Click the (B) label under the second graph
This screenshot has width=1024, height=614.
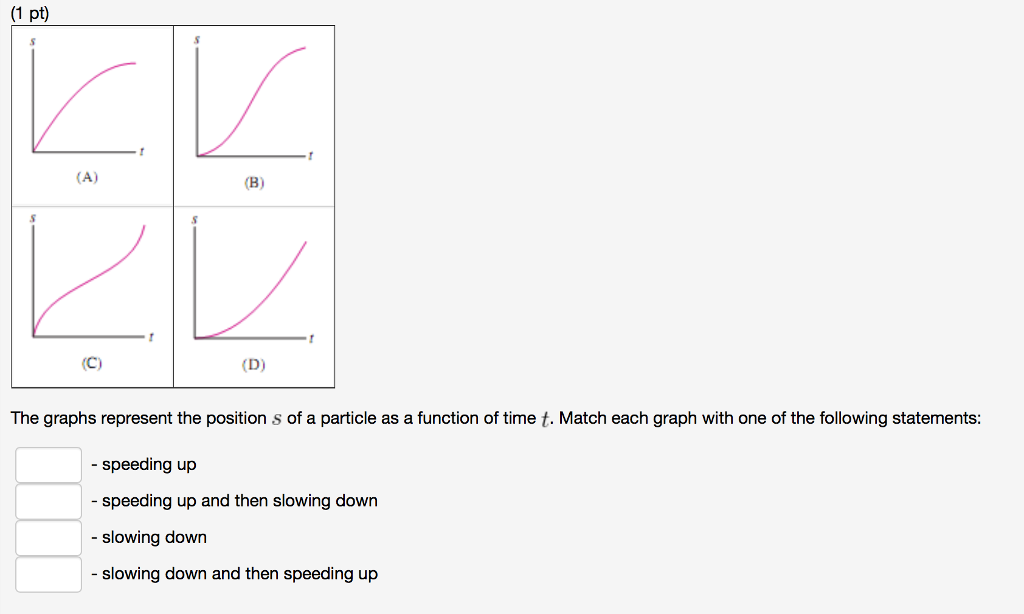(x=253, y=181)
